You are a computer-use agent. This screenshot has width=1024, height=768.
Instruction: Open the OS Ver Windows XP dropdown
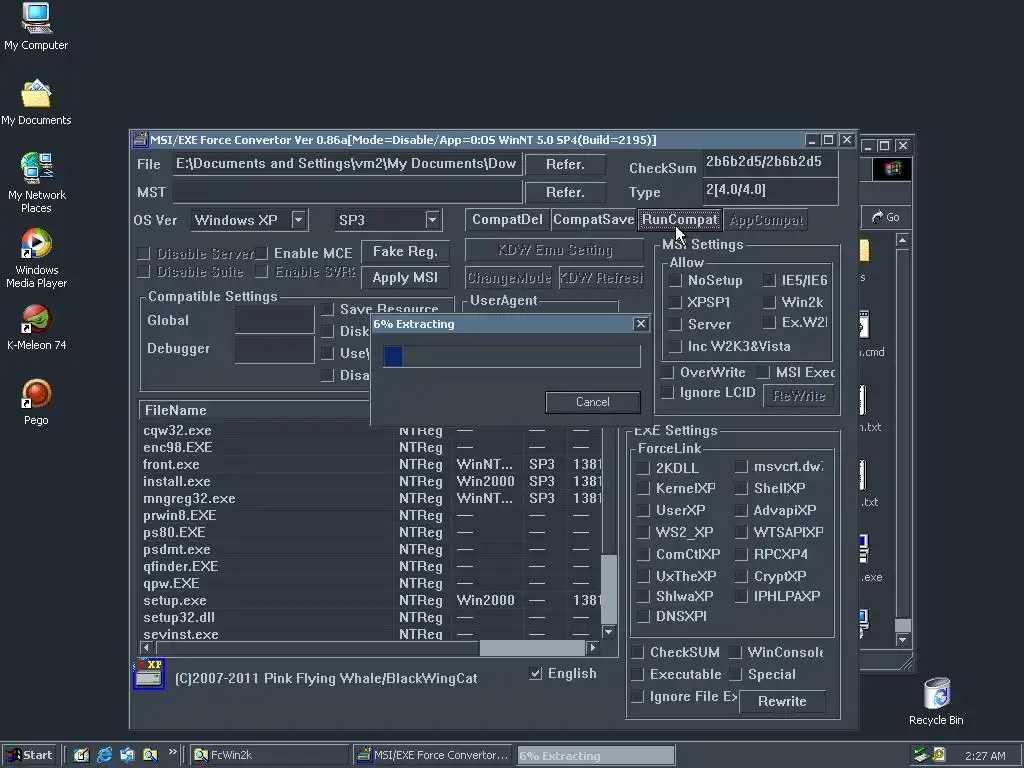tap(298, 220)
